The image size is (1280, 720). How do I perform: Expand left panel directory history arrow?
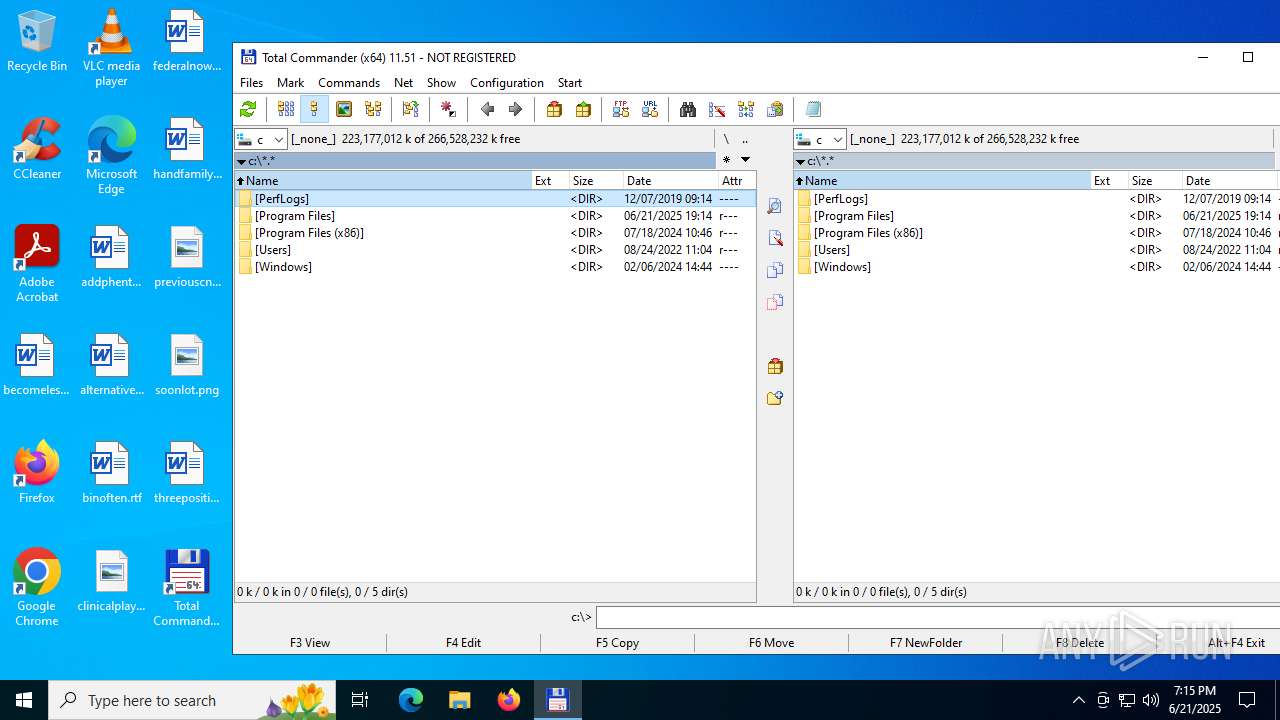click(x=241, y=161)
